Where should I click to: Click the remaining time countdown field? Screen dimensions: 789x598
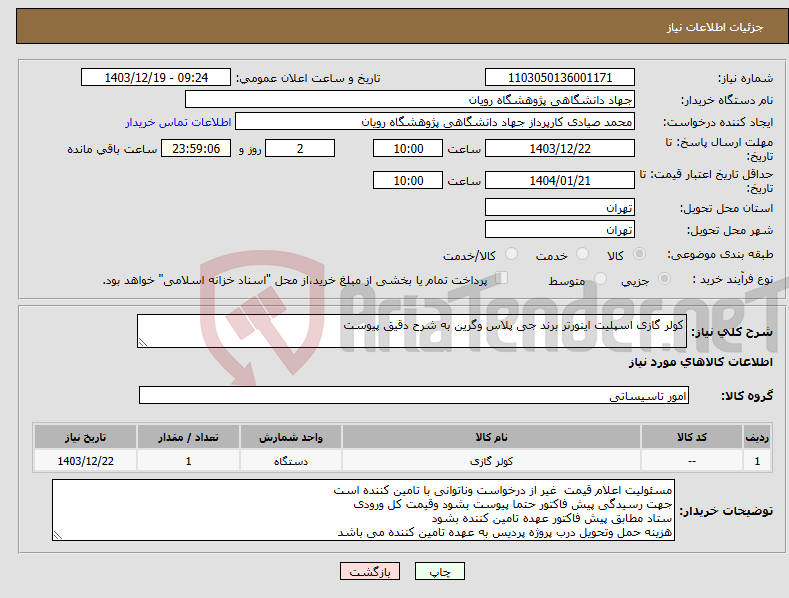pos(196,148)
